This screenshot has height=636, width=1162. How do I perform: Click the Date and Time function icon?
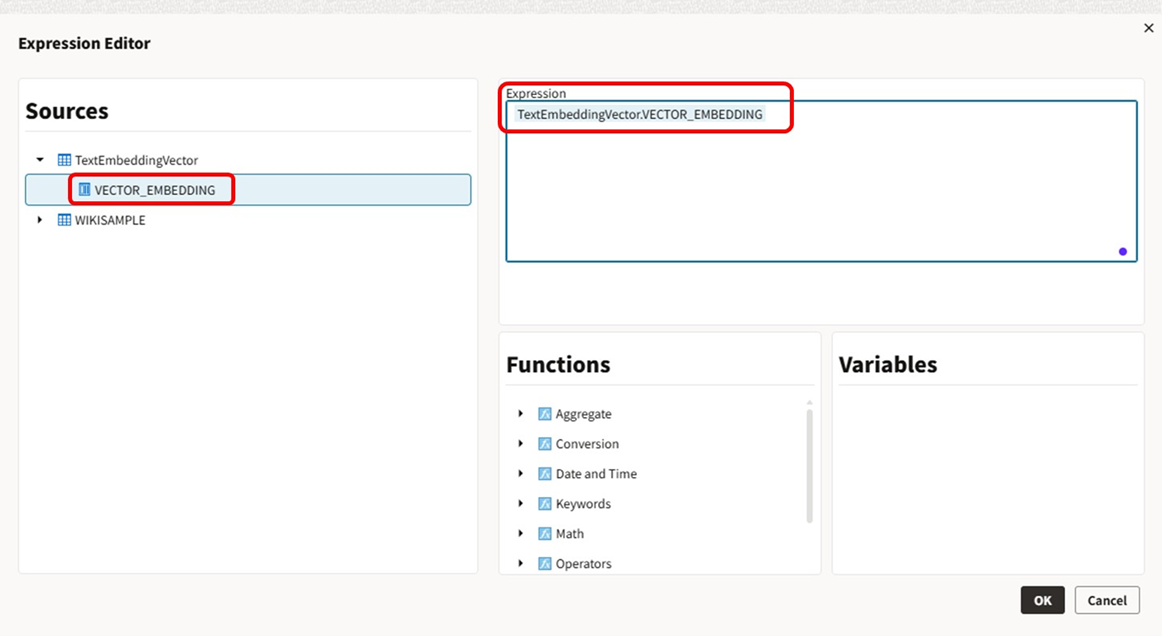tap(545, 474)
